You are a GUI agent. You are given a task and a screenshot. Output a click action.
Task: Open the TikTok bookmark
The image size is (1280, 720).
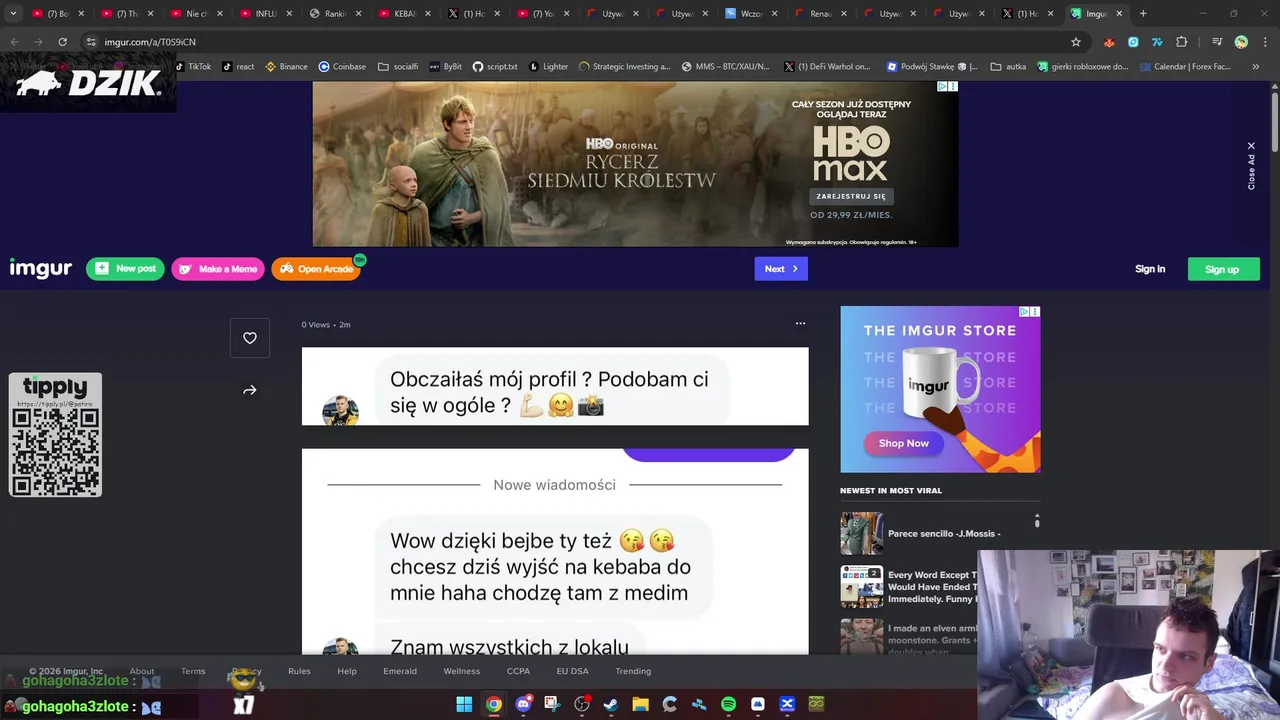(192, 67)
